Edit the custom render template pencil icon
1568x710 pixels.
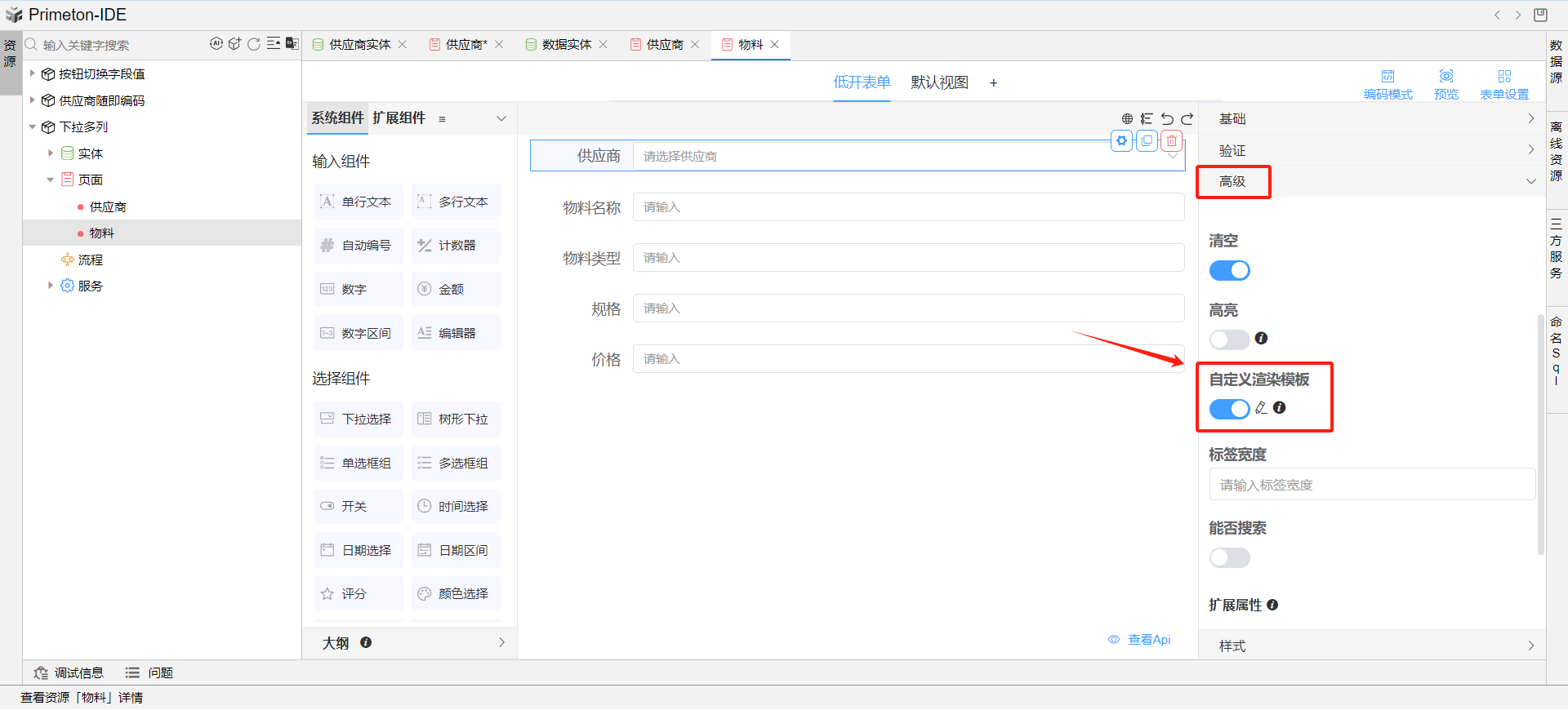[1261, 408]
